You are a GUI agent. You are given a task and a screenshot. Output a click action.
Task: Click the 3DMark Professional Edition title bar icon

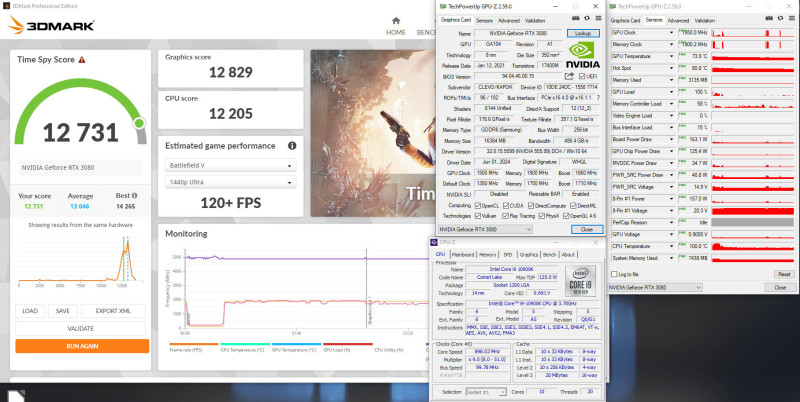[6, 6]
